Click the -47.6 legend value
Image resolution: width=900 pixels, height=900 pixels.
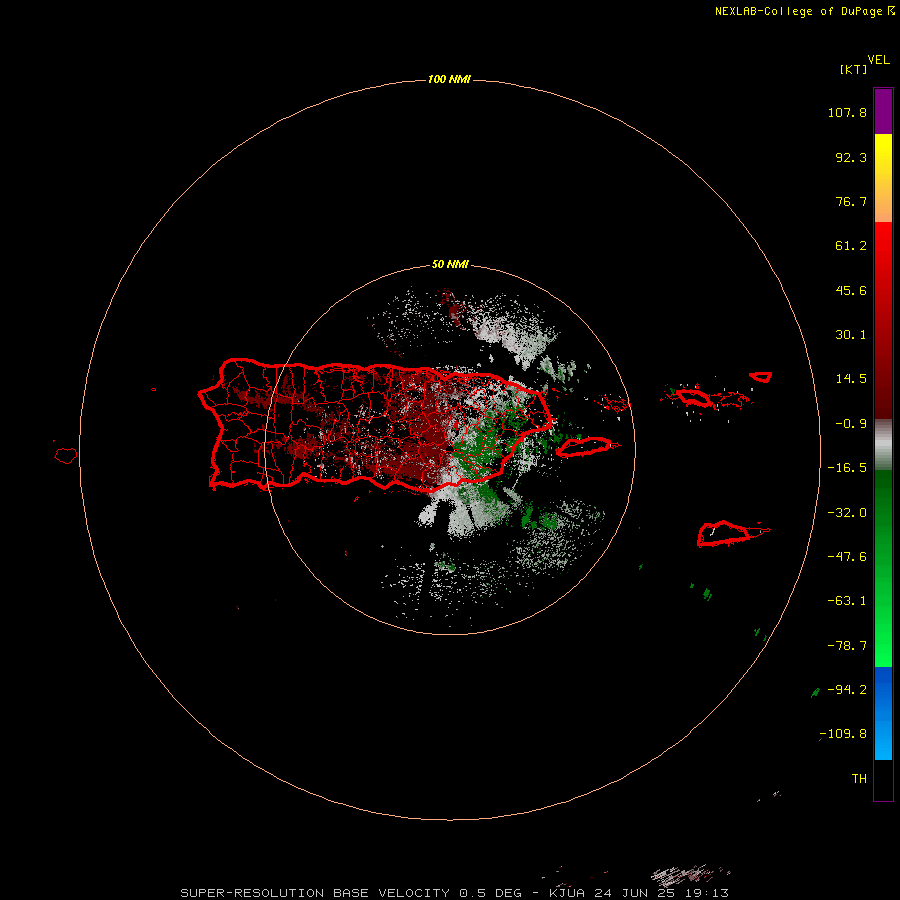[x=847, y=557]
